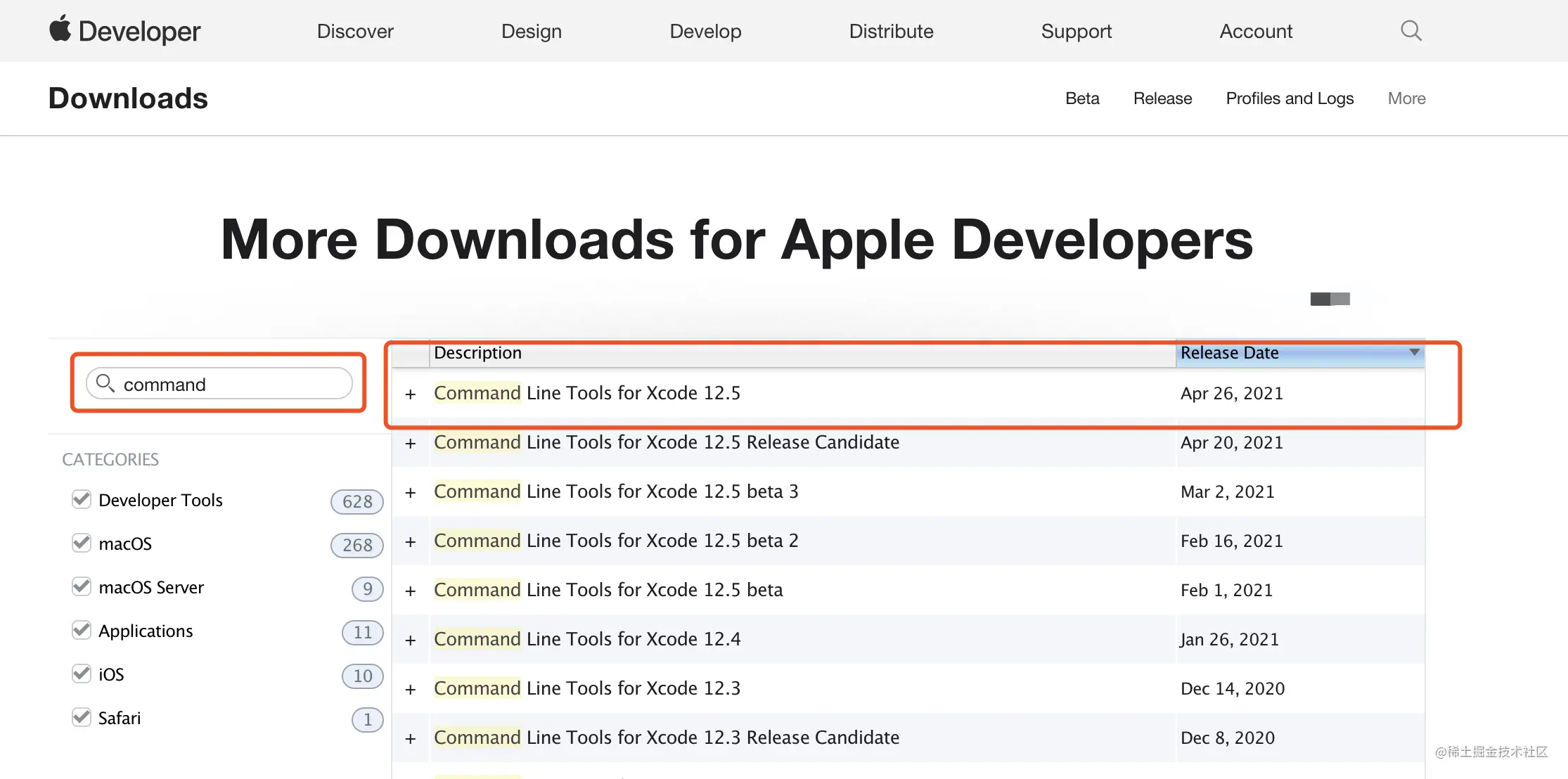Click the "CATEGORIES" sidebar heading

[x=110, y=459]
